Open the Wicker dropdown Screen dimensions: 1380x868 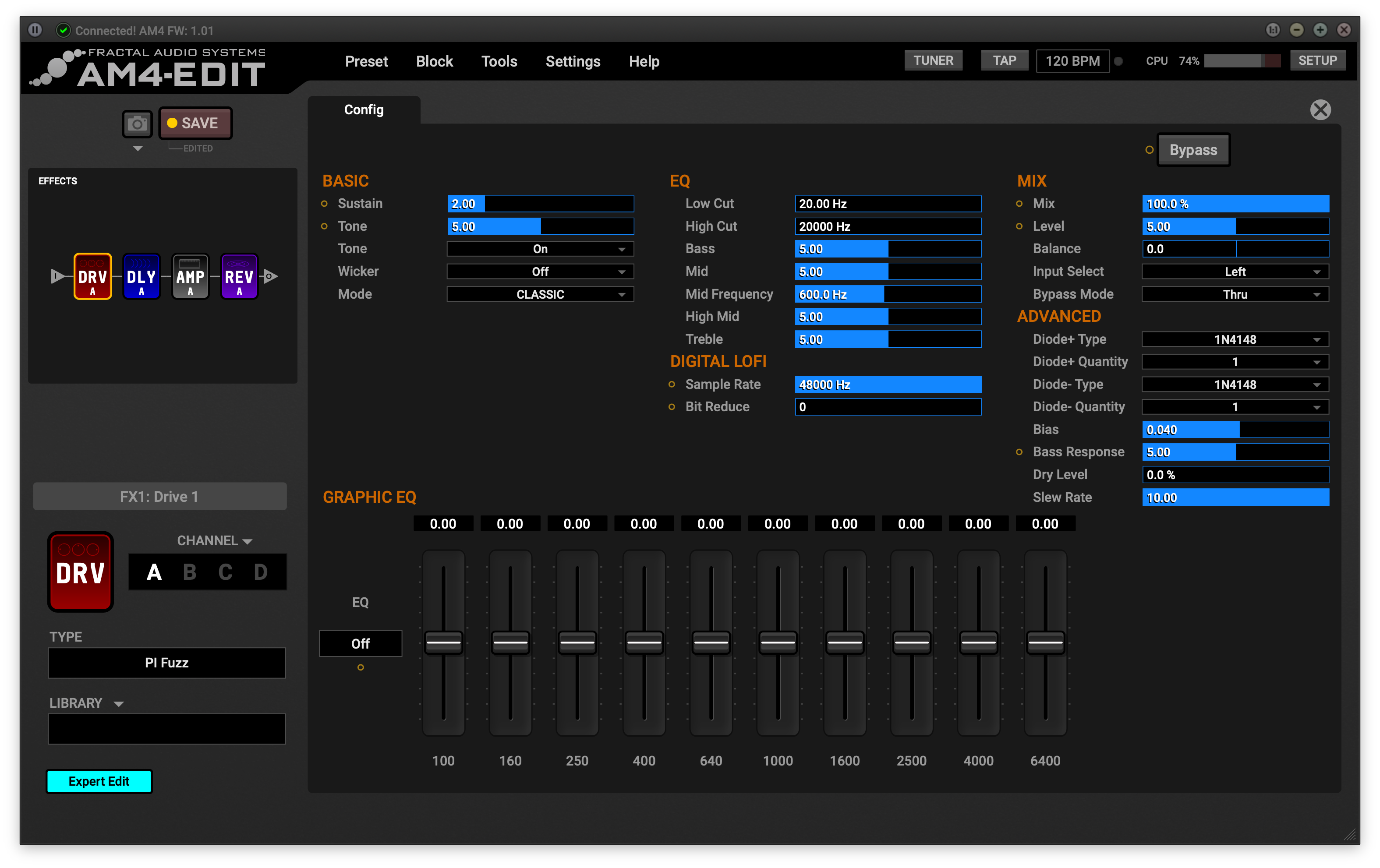(x=540, y=272)
